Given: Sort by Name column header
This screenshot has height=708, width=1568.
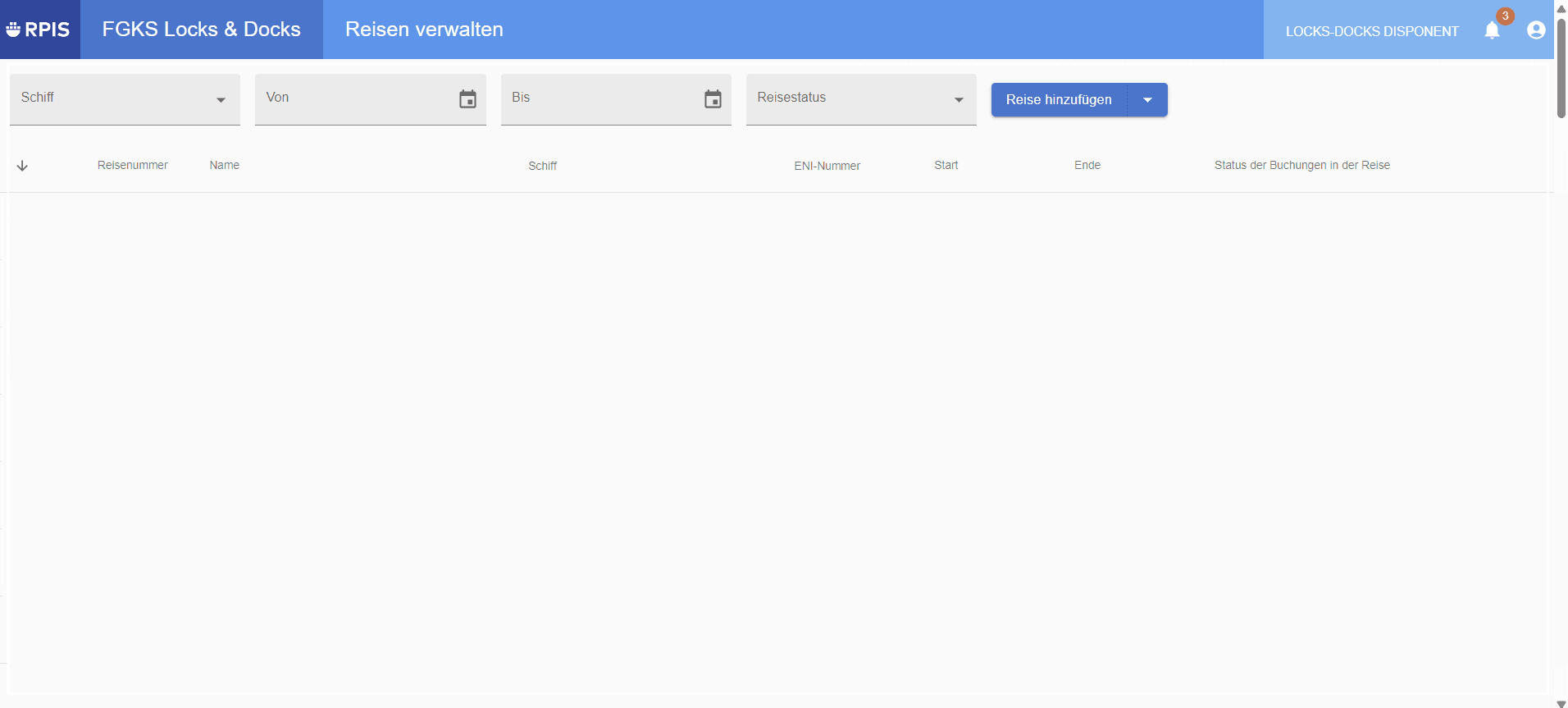Looking at the screenshot, I should (224, 165).
